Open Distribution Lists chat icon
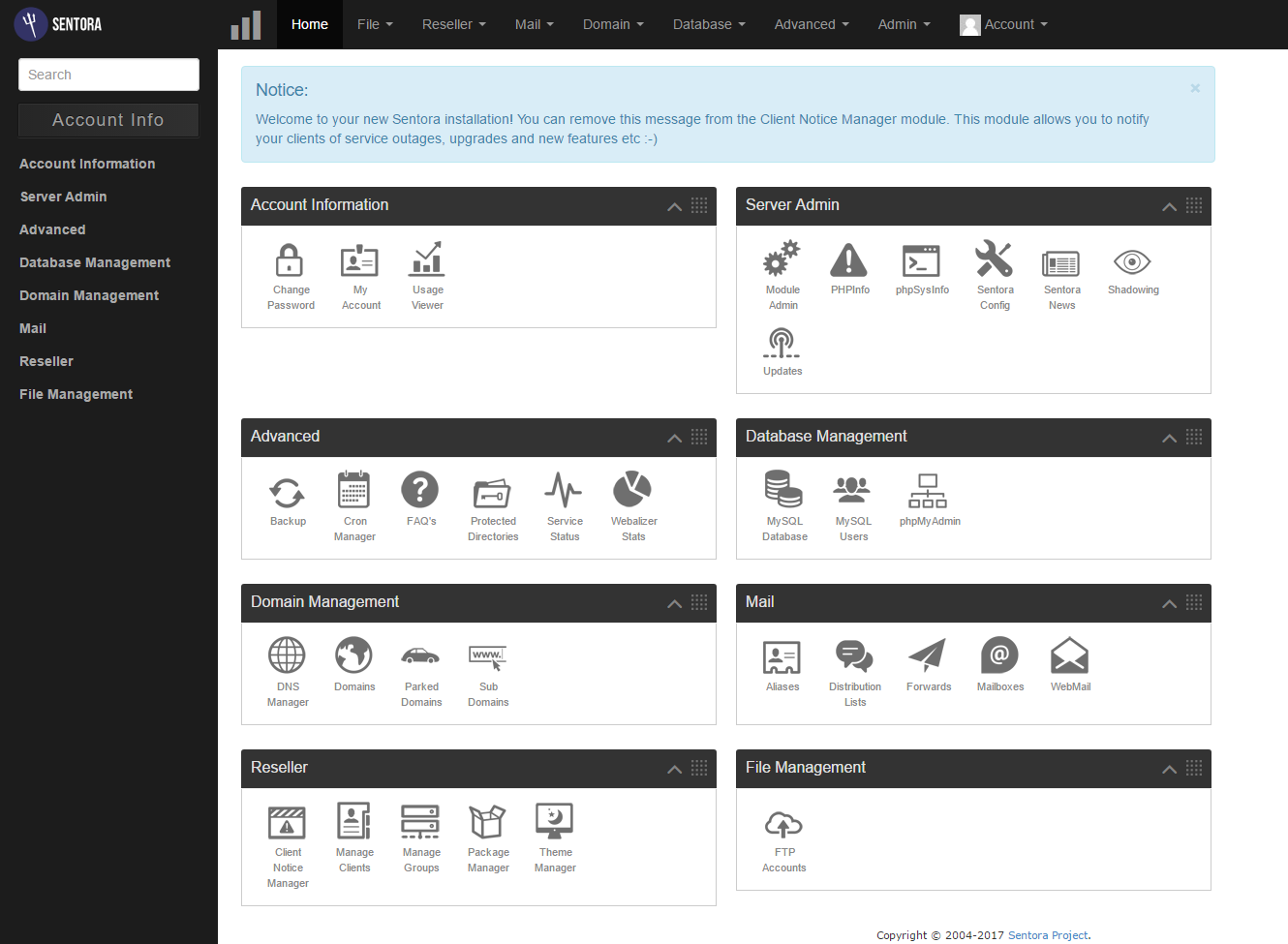The width and height of the screenshot is (1288, 944). 854,655
